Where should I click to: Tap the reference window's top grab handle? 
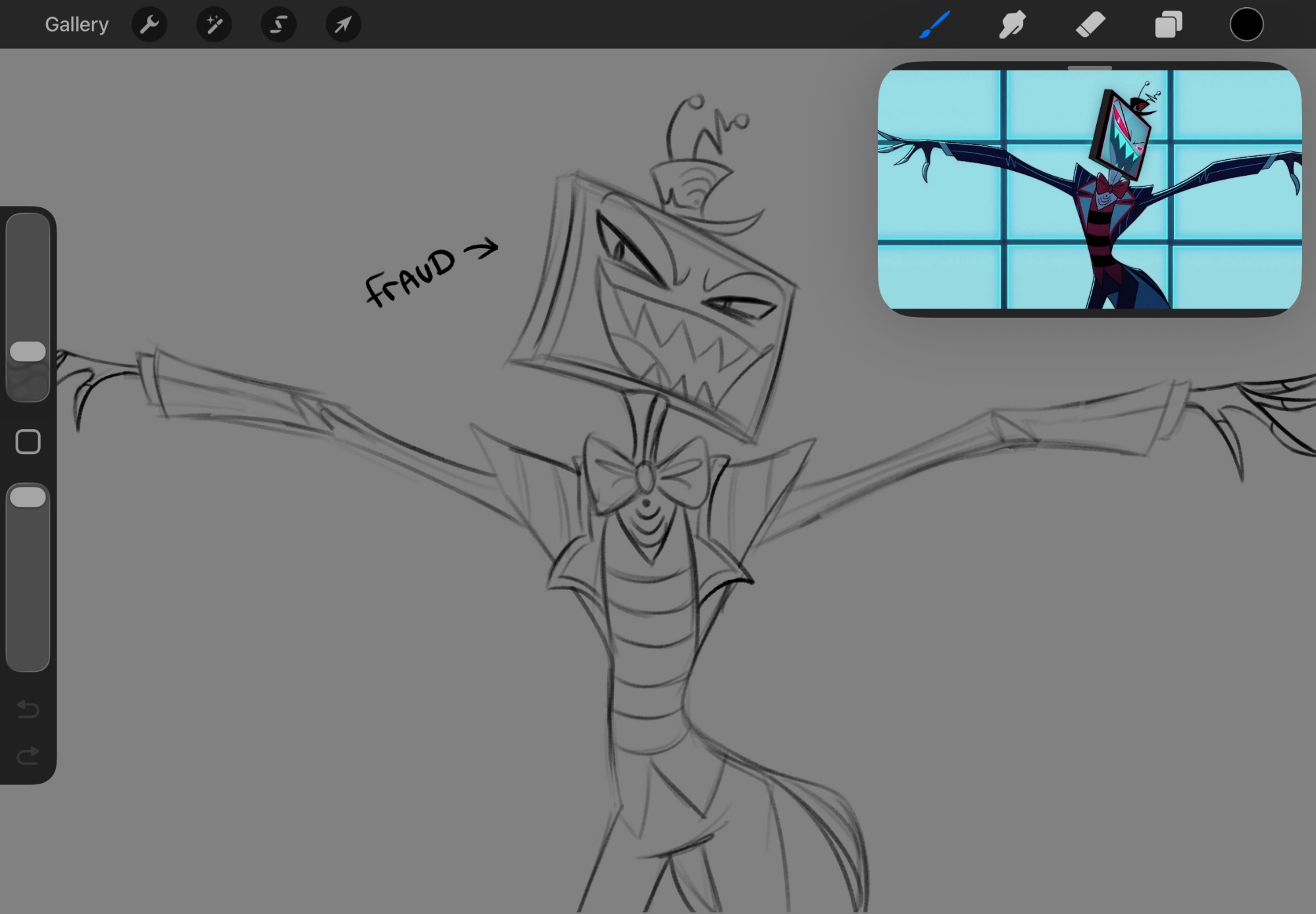[1089, 68]
